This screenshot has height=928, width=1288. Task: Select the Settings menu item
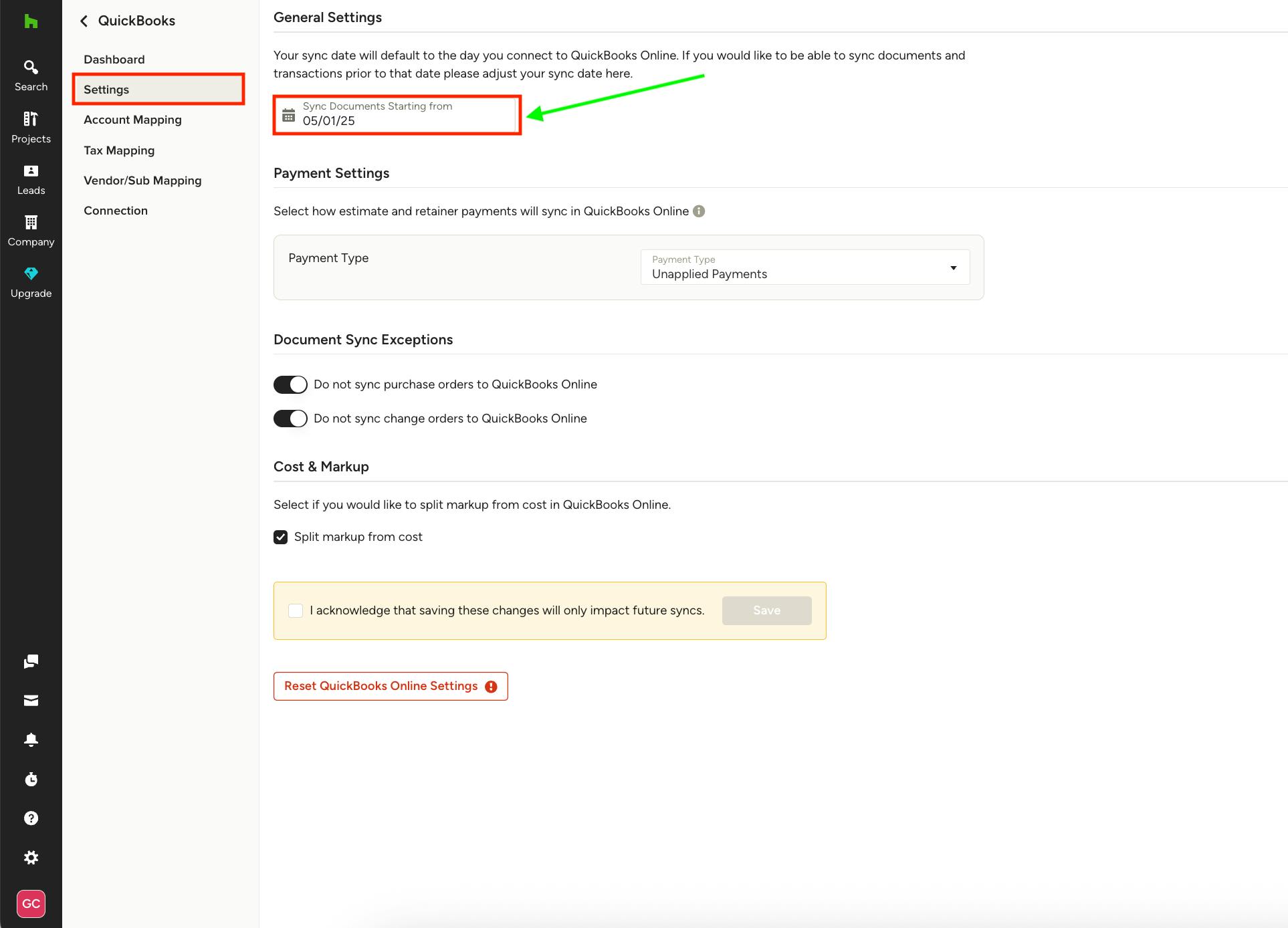(158, 90)
